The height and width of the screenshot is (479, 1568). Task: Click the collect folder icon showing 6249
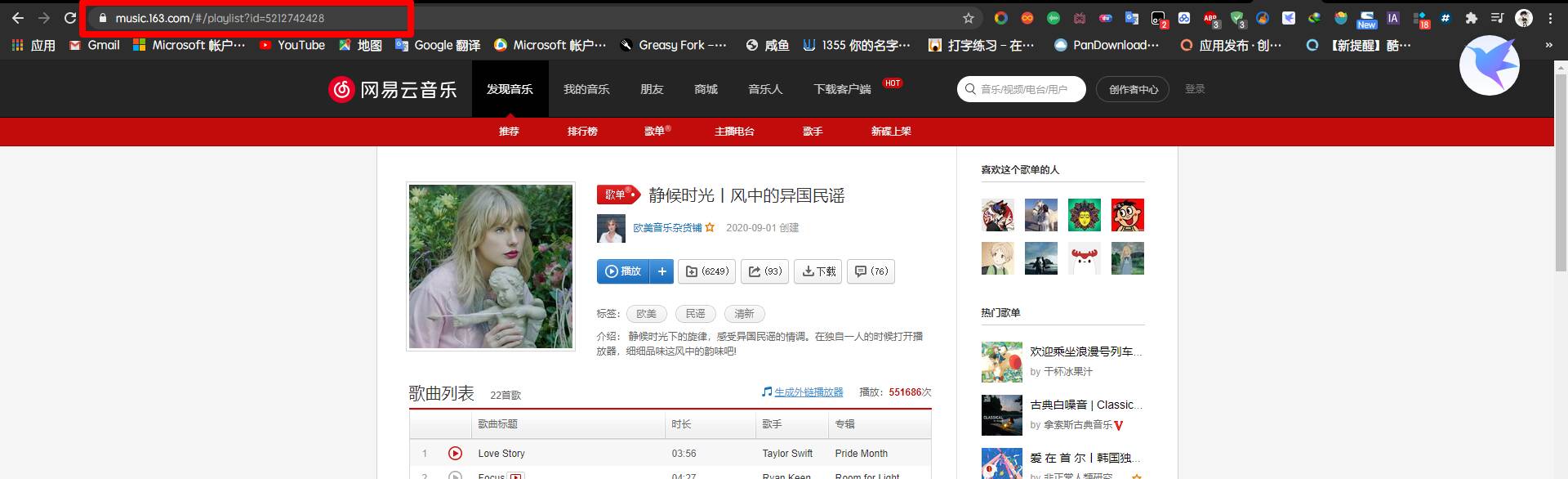coord(707,271)
